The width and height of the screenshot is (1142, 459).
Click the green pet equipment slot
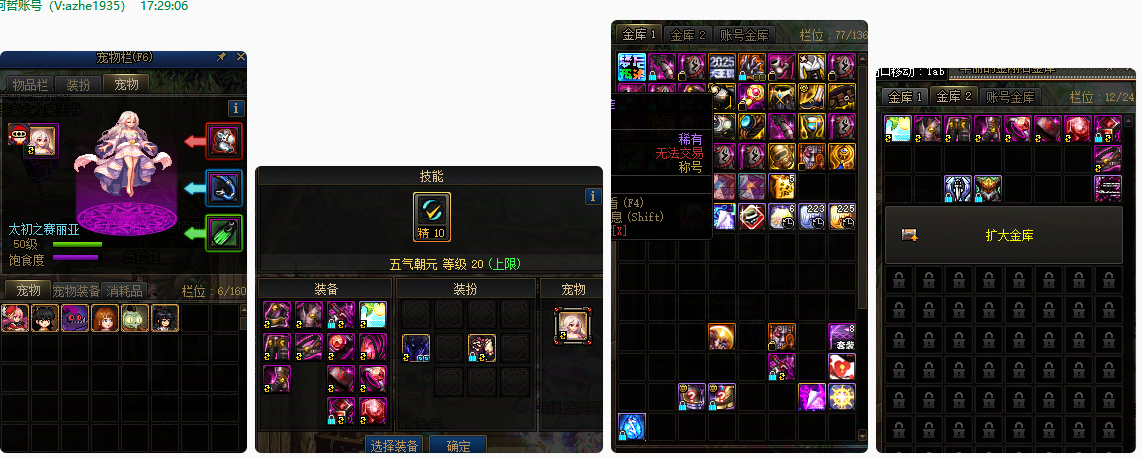[224, 233]
